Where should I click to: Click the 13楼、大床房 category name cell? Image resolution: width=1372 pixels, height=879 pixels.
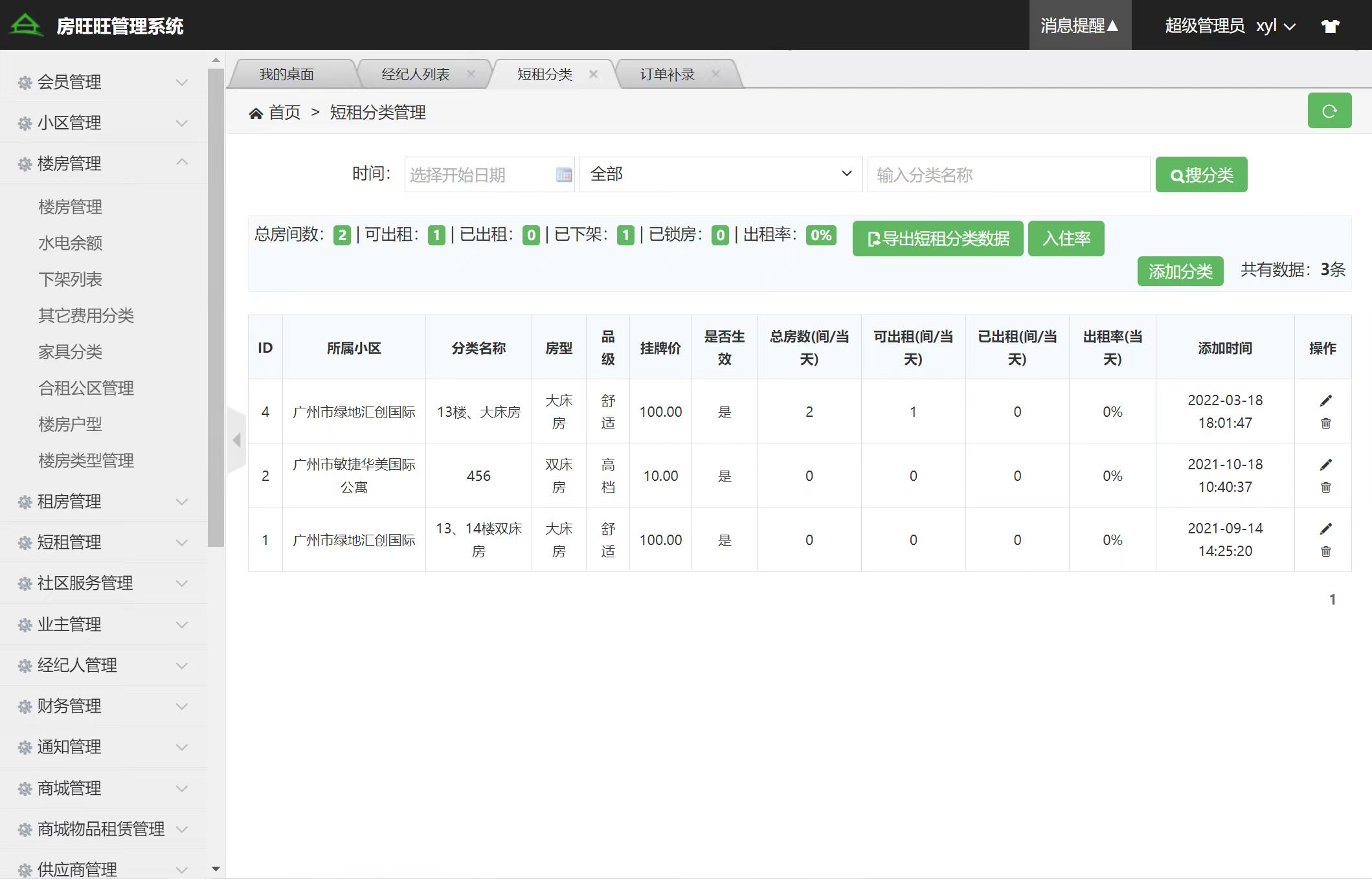pyautogui.click(x=478, y=412)
